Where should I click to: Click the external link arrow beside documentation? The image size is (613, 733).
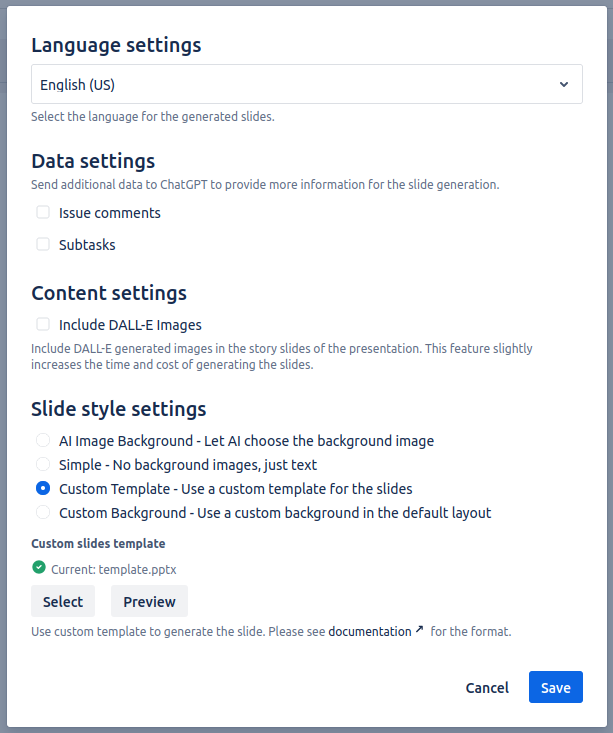[419, 631]
